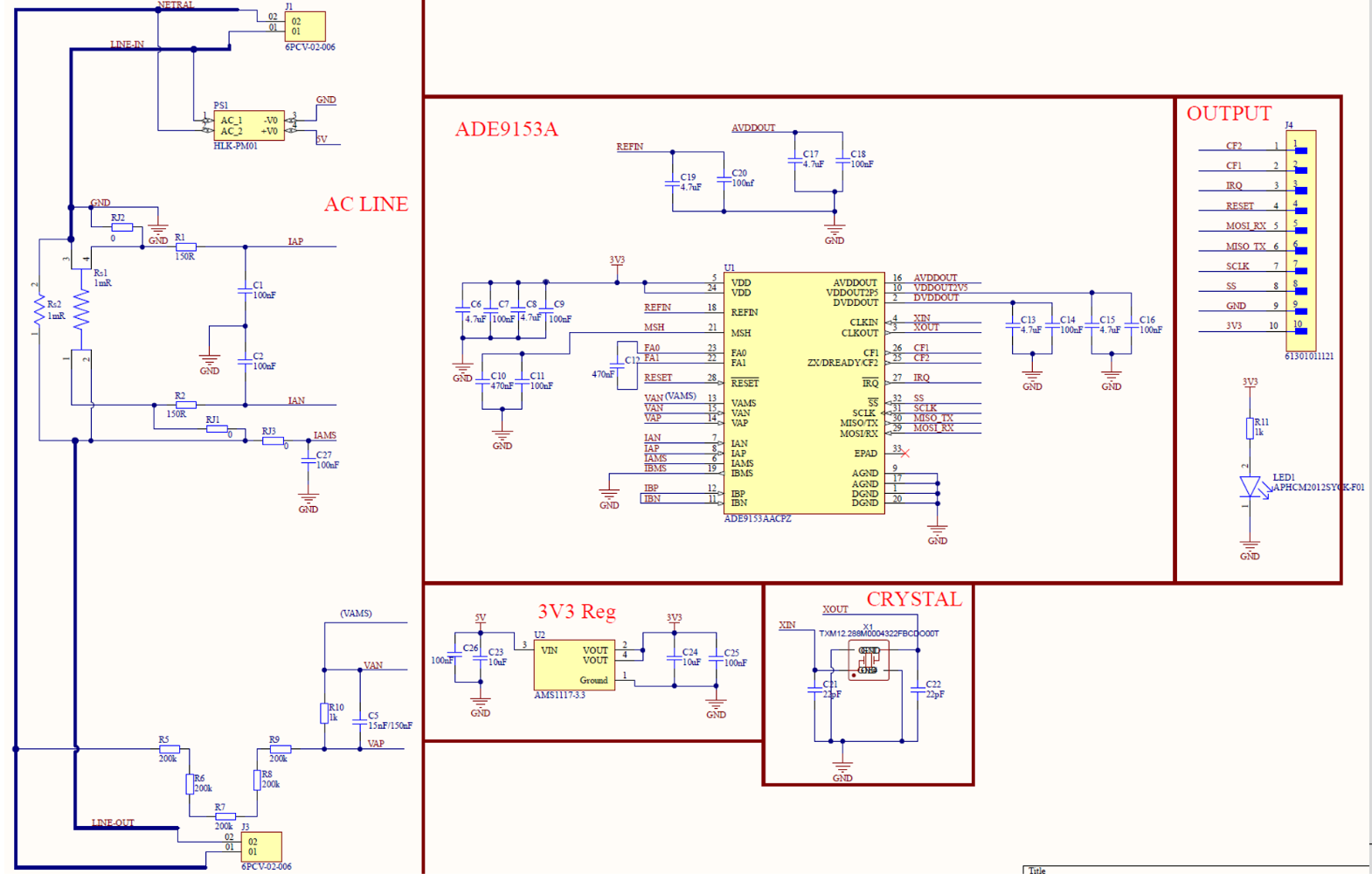Click the 'IAMS' net label near RJ3
The height and width of the screenshot is (874, 1372).
pyautogui.click(x=325, y=435)
